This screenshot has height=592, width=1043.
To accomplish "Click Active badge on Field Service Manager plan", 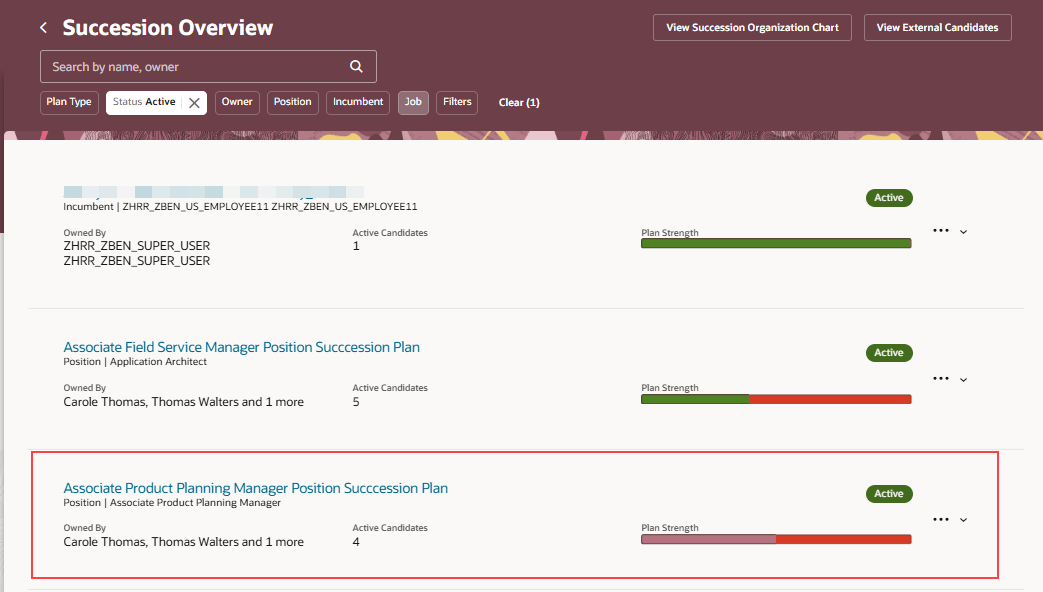I will pyautogui.click(x=889, y=353).
